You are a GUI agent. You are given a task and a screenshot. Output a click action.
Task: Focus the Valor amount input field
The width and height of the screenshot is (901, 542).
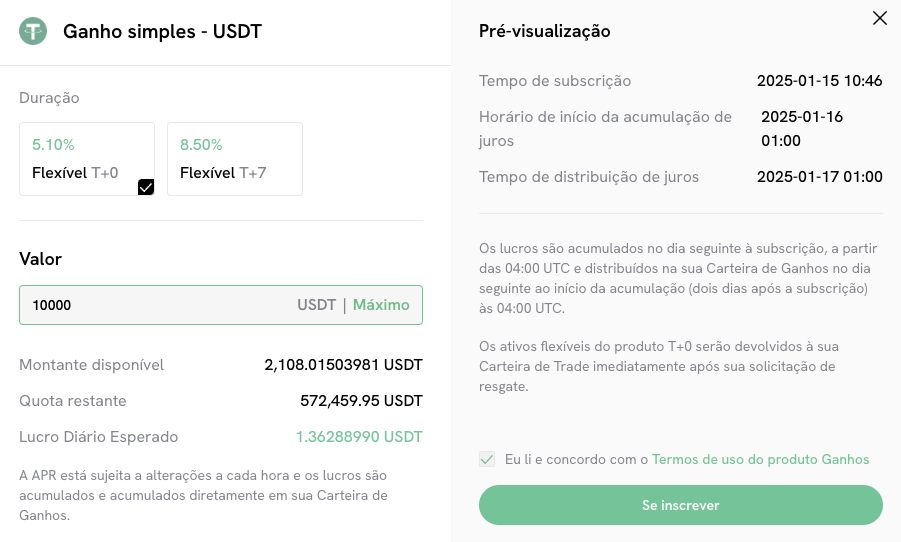[x=150, y=305]
